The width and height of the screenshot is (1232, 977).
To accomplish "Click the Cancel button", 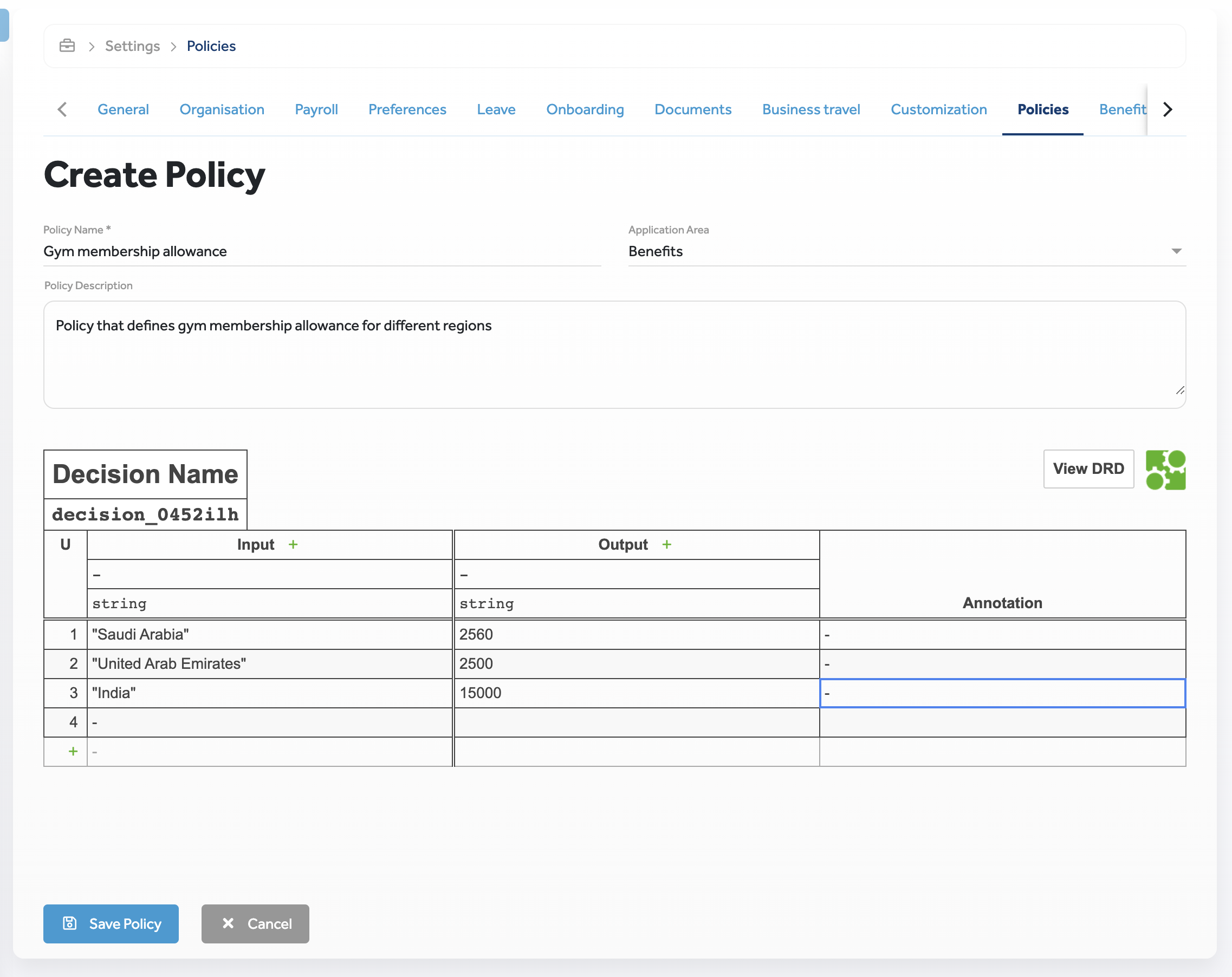I will point(255,923).
